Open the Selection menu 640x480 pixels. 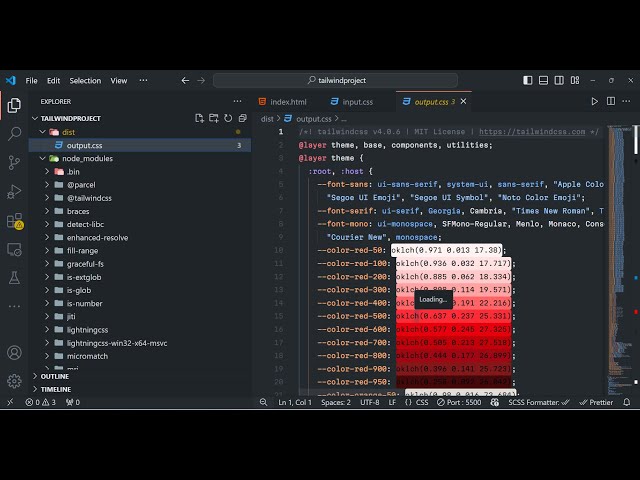pos(85,81)
